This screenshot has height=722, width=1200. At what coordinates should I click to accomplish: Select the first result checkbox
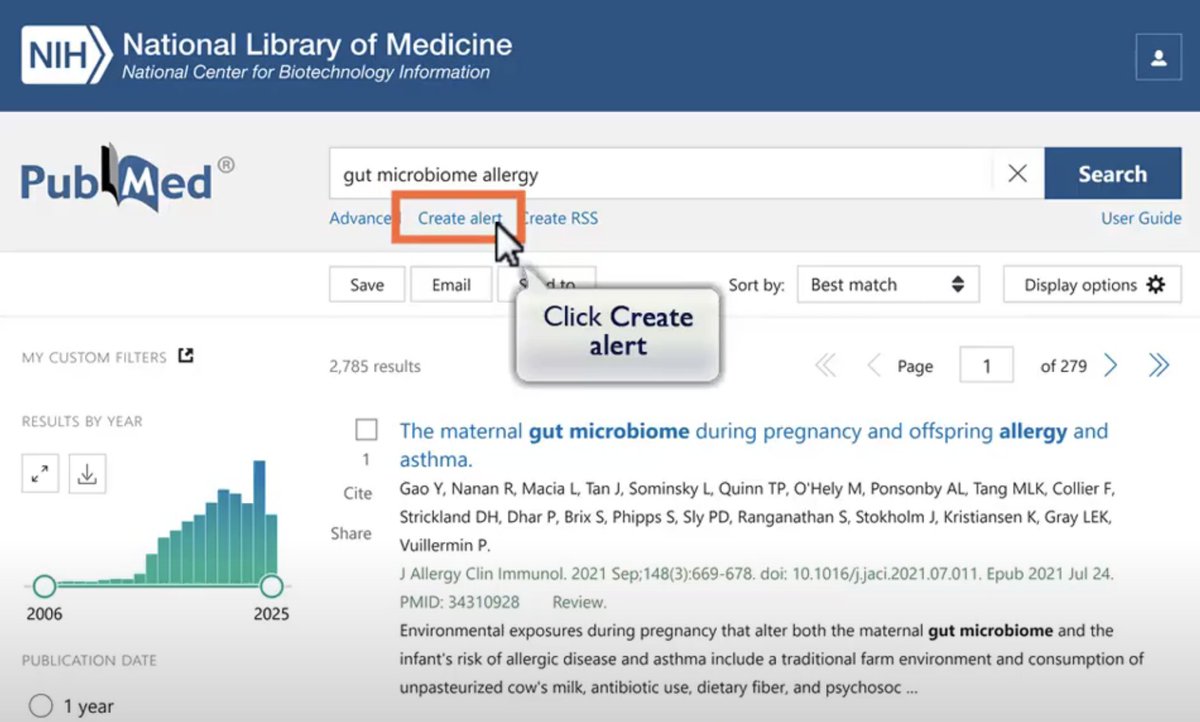tap(367, 430)
